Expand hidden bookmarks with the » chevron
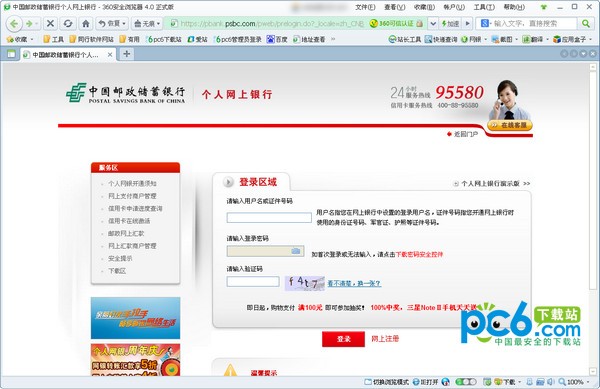This screenshot has height=389, width=600. (x=333, y=39)
